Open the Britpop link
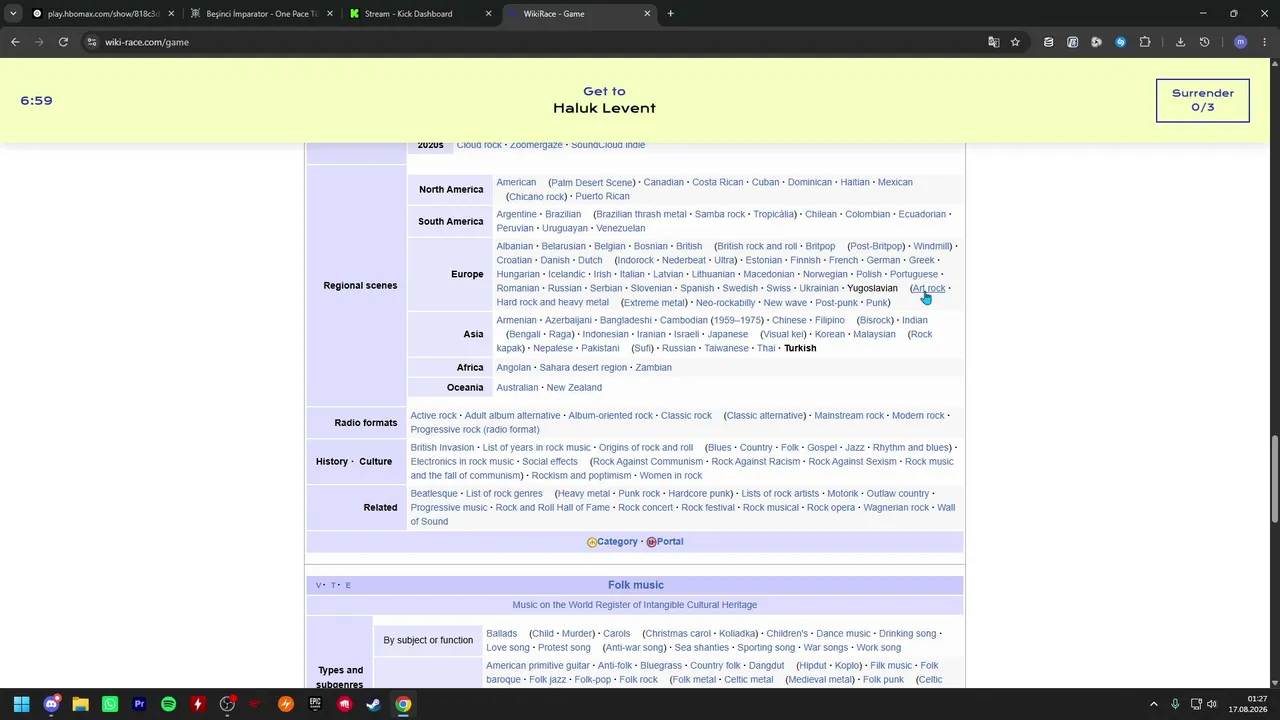Screen dimensions: 1280x720 click(820, 246)
